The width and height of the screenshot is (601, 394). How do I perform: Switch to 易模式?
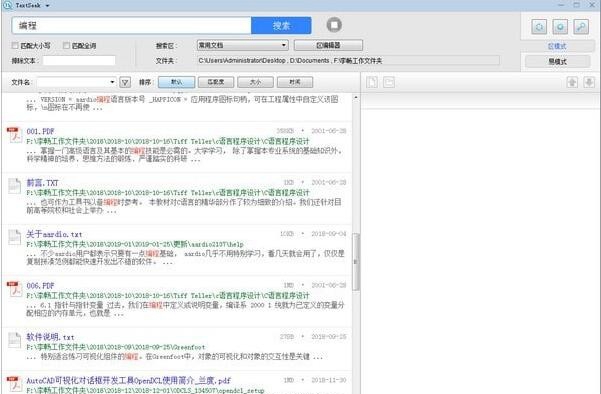[557, 61]
